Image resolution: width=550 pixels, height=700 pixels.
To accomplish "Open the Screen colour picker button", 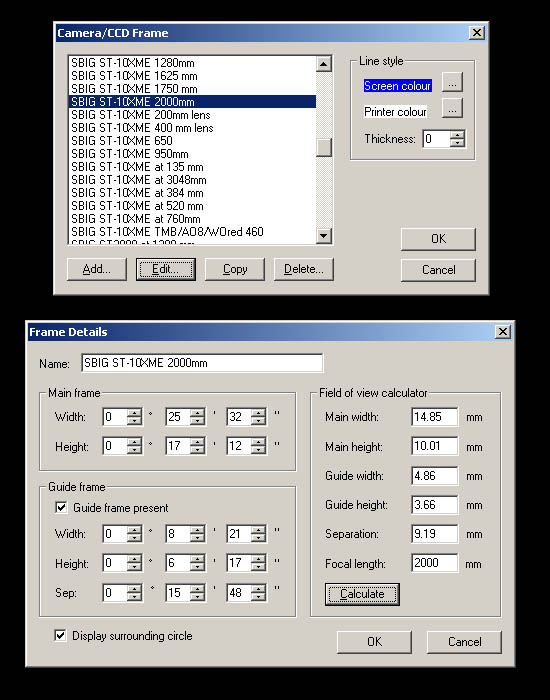I will [x=452, y=83].
